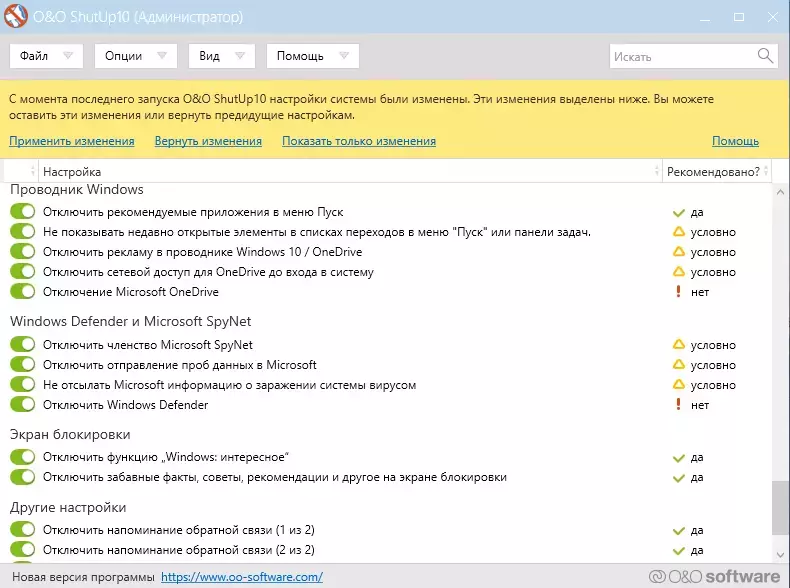Click the 'Другие настройки' section heading
Screen dimensions: 790x588
point(68,507)
